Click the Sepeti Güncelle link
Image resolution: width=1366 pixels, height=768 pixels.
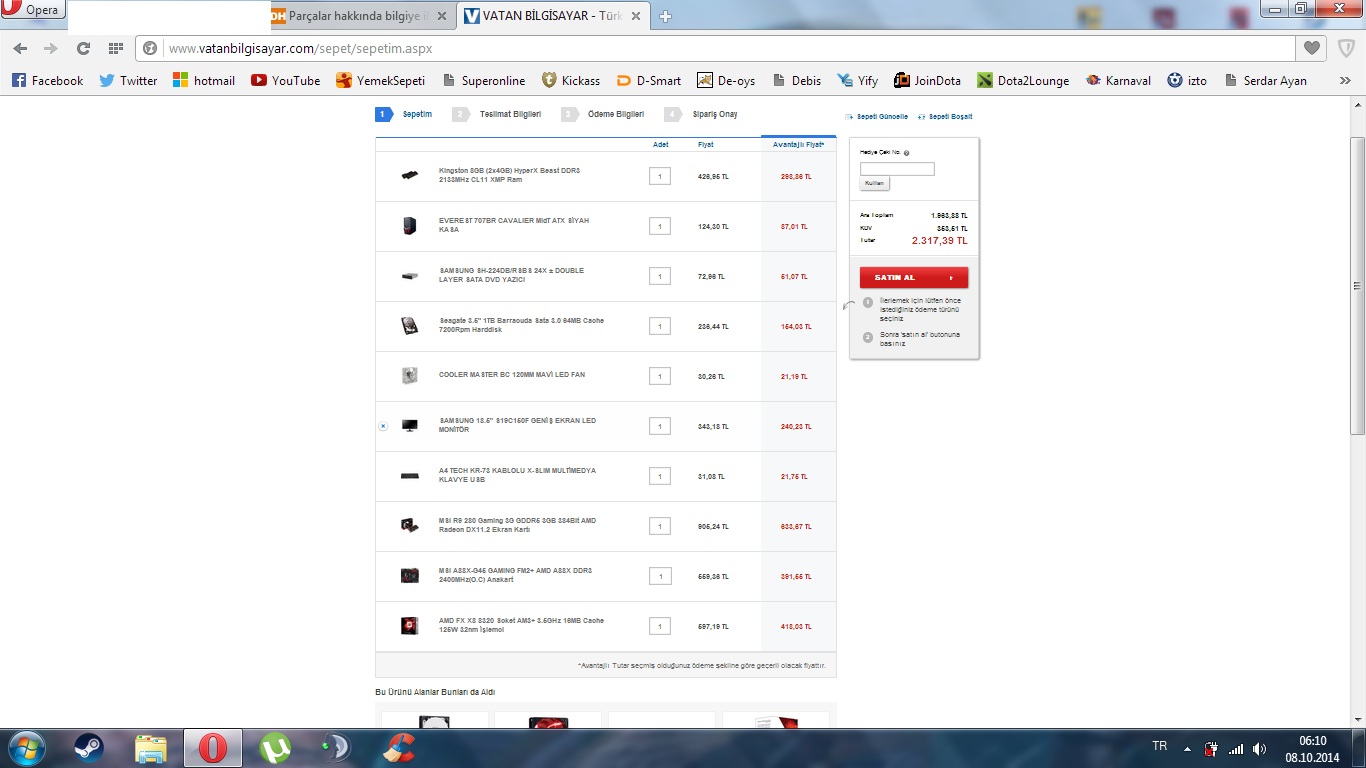pos(881,117)
